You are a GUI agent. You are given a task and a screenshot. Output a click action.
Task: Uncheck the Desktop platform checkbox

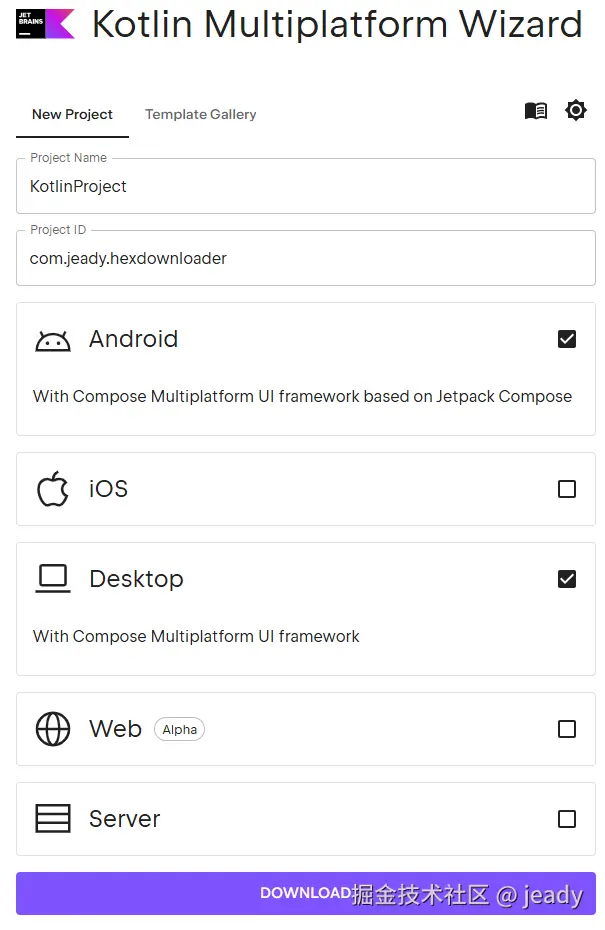[567, 579]
